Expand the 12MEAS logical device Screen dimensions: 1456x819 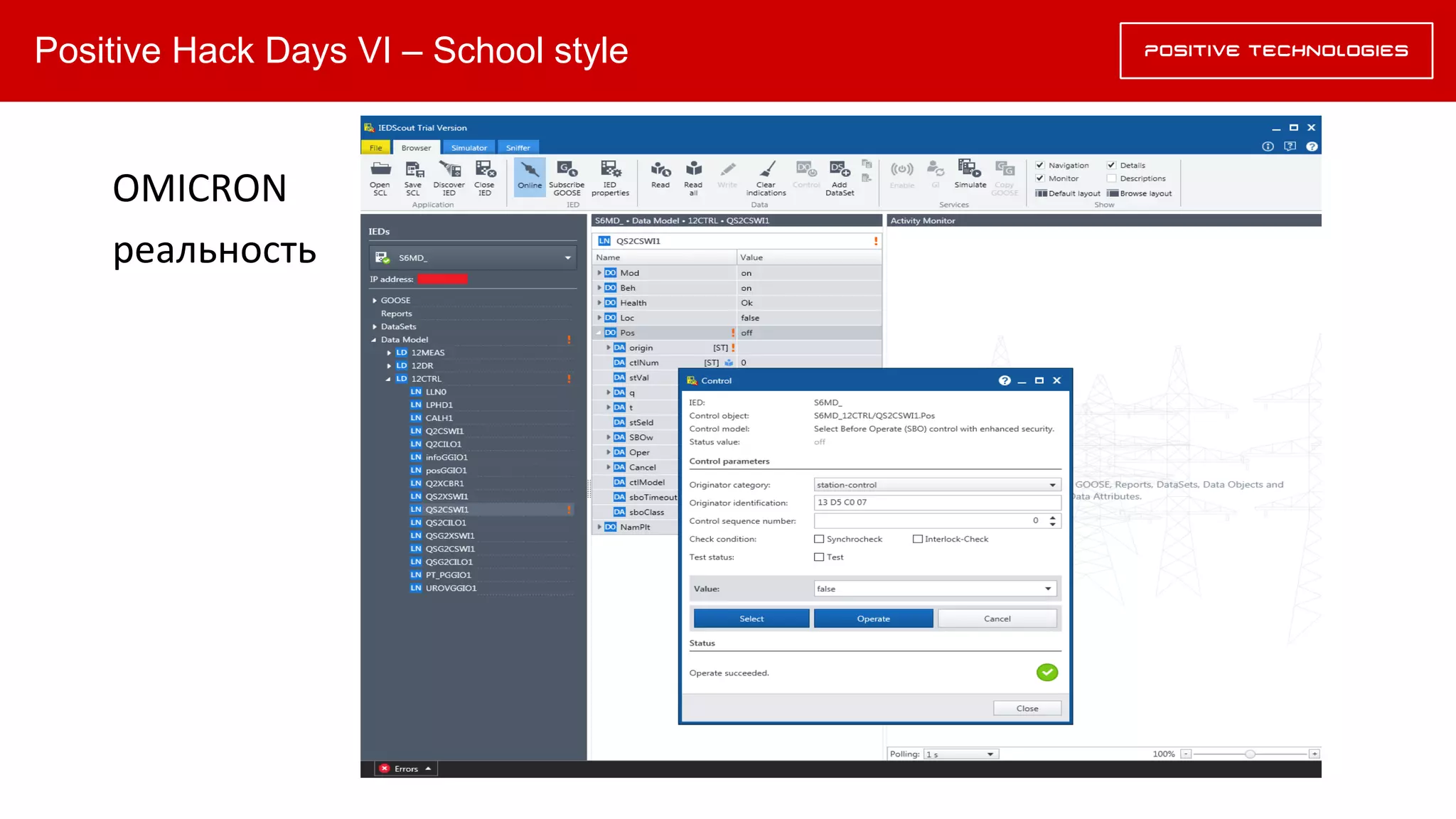(389, 353)
